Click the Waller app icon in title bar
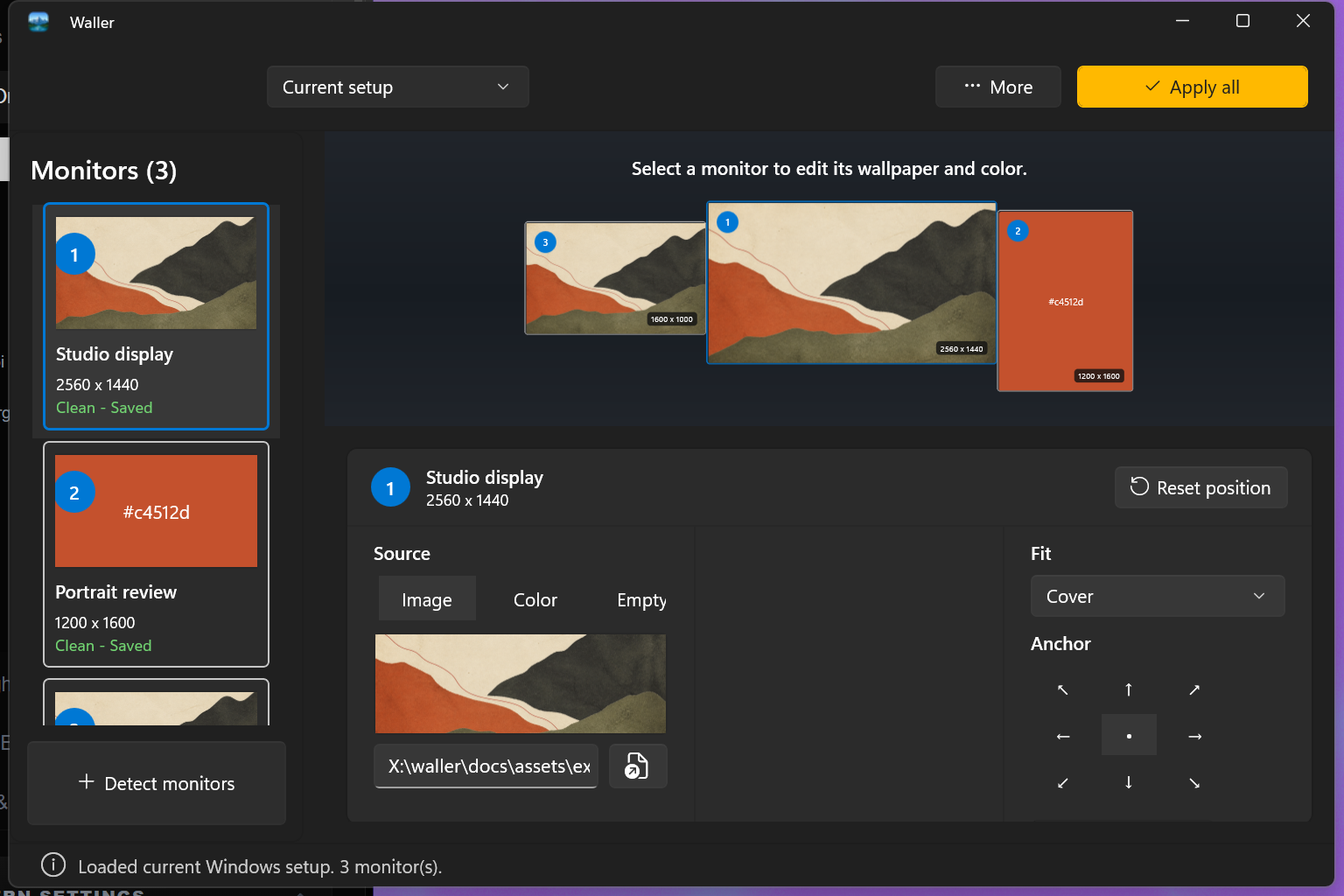The height and width of the screenshot is (896, 1344). pyautogui.click(x=38, y=22)
